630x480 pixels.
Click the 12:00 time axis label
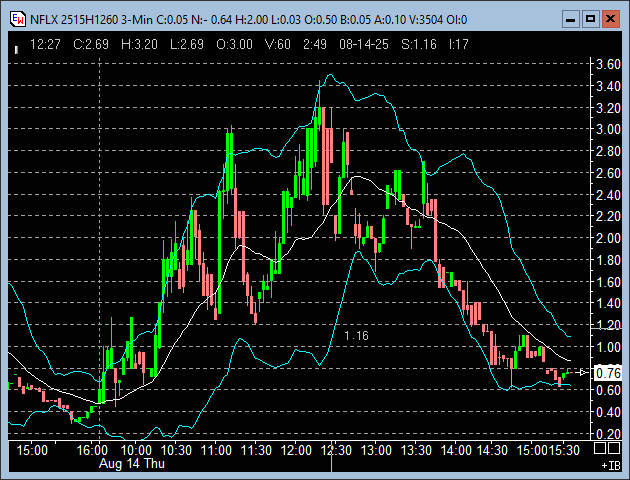point(296,450)
